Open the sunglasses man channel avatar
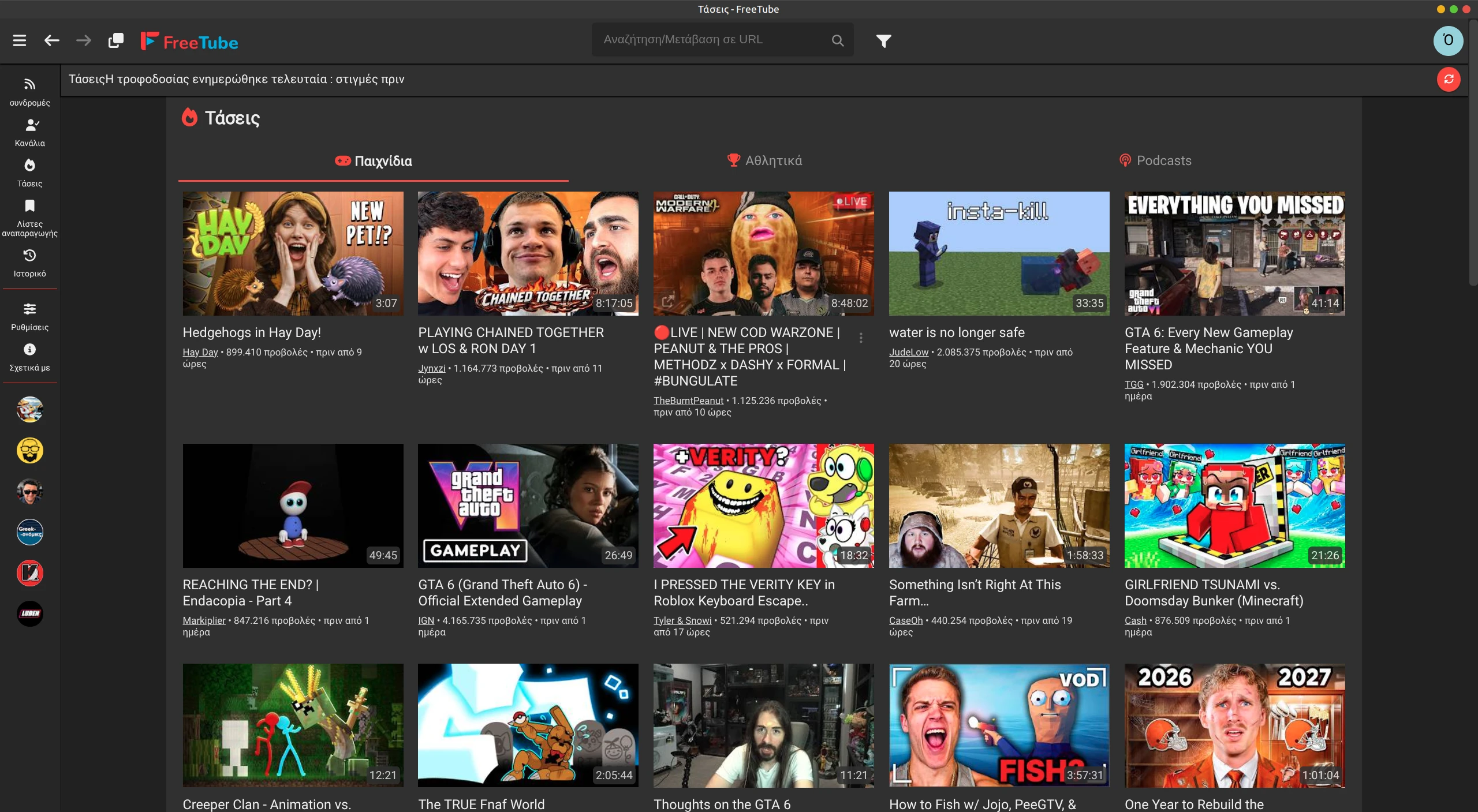This screenshot has height=812, width=1478. click(x=30, y=492)
